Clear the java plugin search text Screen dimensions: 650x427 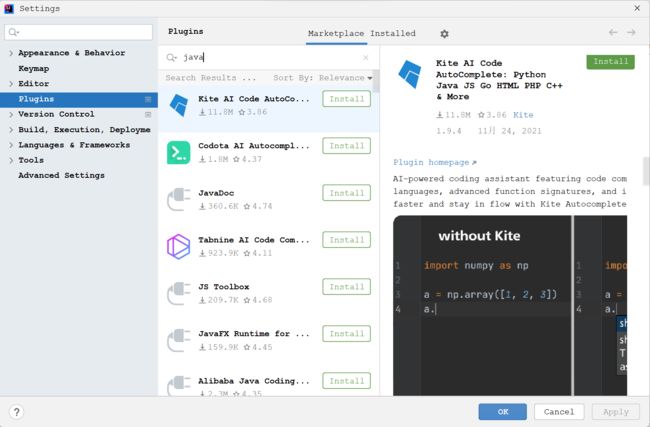click(x=366, y=58)
